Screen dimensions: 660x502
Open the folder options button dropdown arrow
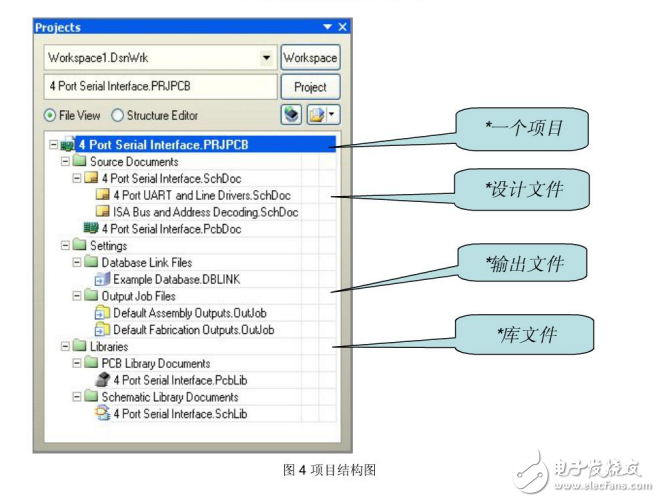(332, 115)
